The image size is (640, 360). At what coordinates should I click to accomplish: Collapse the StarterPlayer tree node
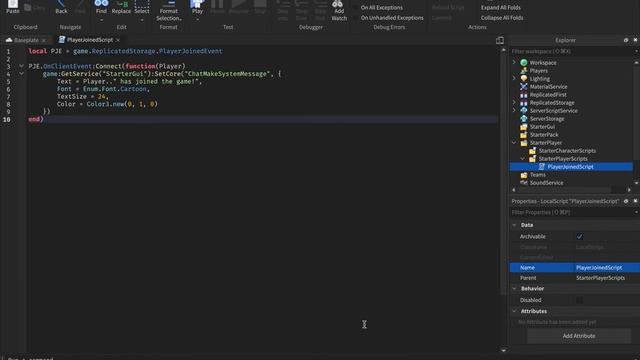(514, 142)
